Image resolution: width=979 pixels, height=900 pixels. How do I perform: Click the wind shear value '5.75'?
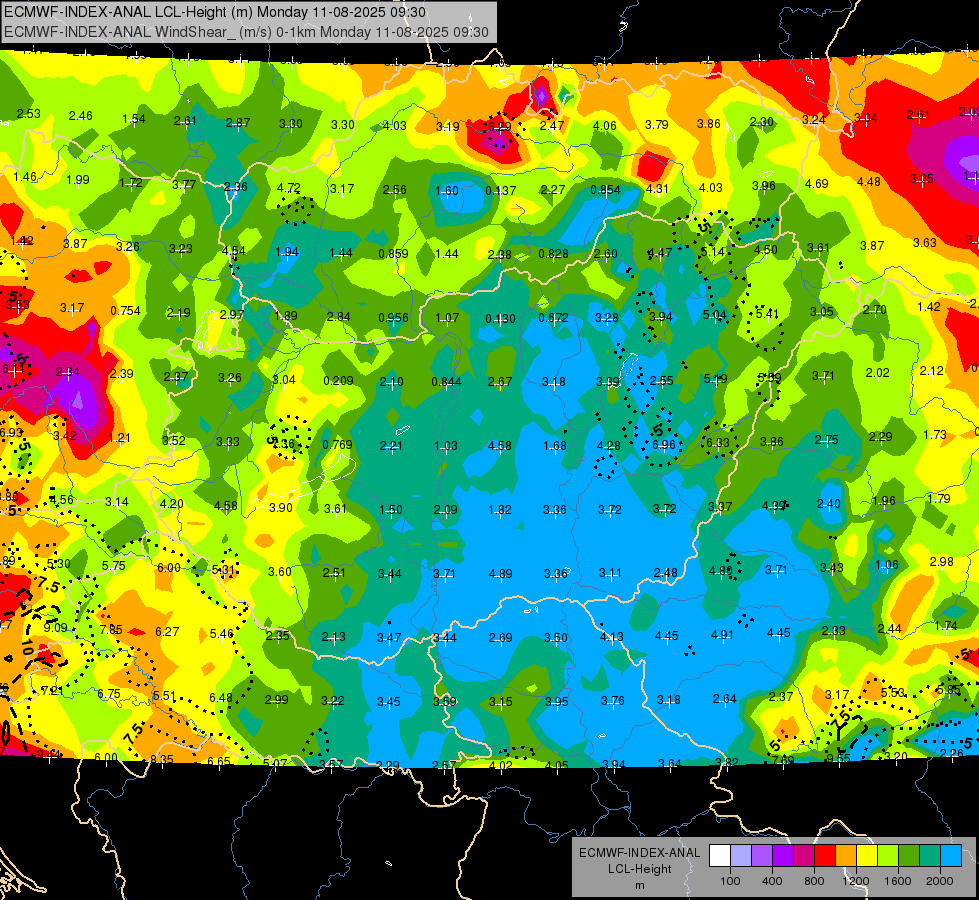[114, 565]
